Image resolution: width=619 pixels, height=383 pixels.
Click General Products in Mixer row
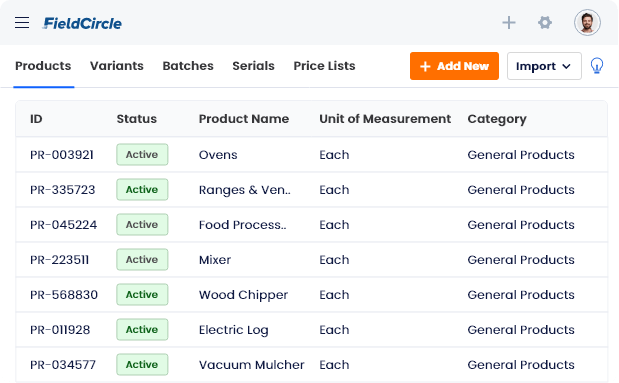[521, 260]
